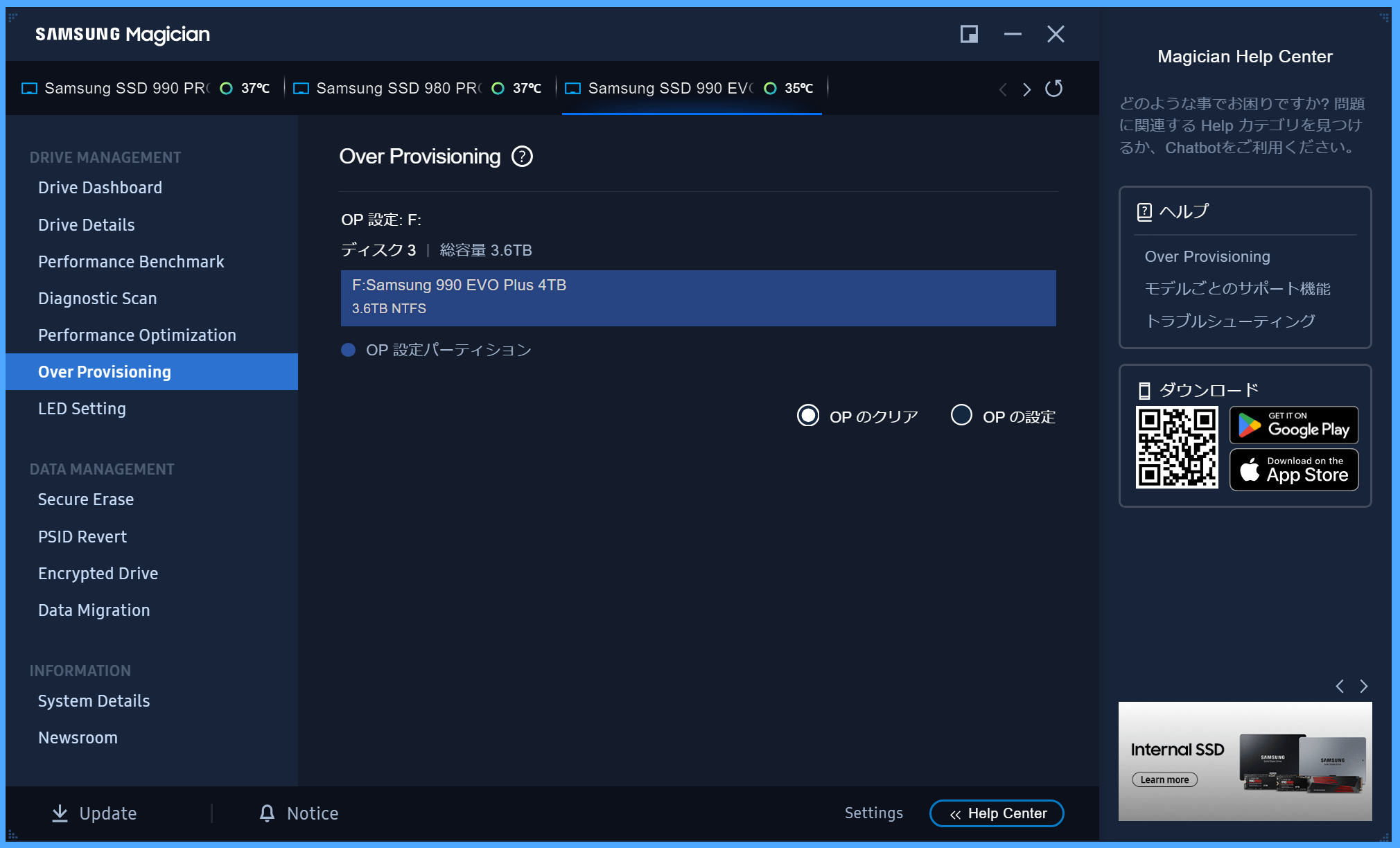Viewport: 1400px width, 848px height.
Task: Open Data Migration page
Action: click(94, 610)
